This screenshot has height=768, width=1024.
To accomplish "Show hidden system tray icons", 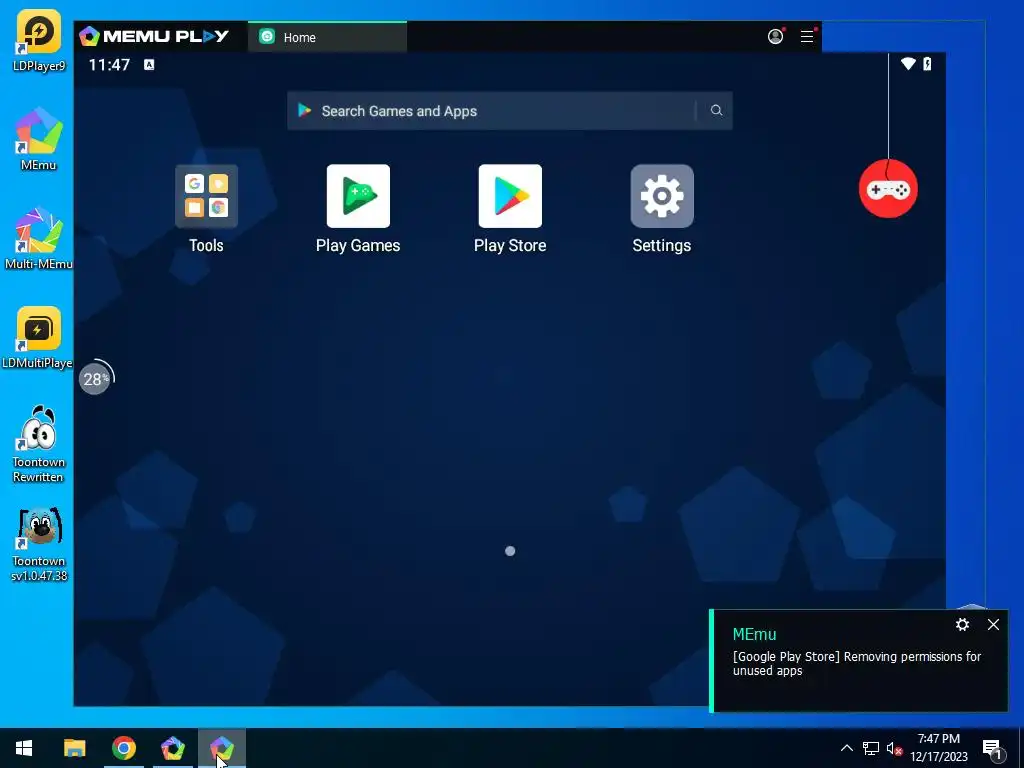I will 846,748.
